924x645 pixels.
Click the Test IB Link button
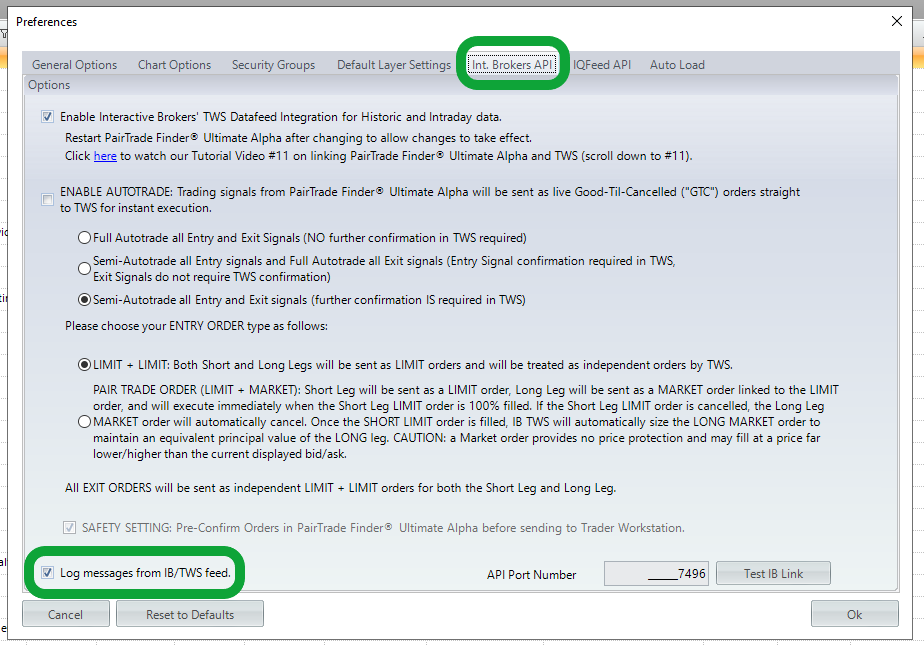click(773, 574)
